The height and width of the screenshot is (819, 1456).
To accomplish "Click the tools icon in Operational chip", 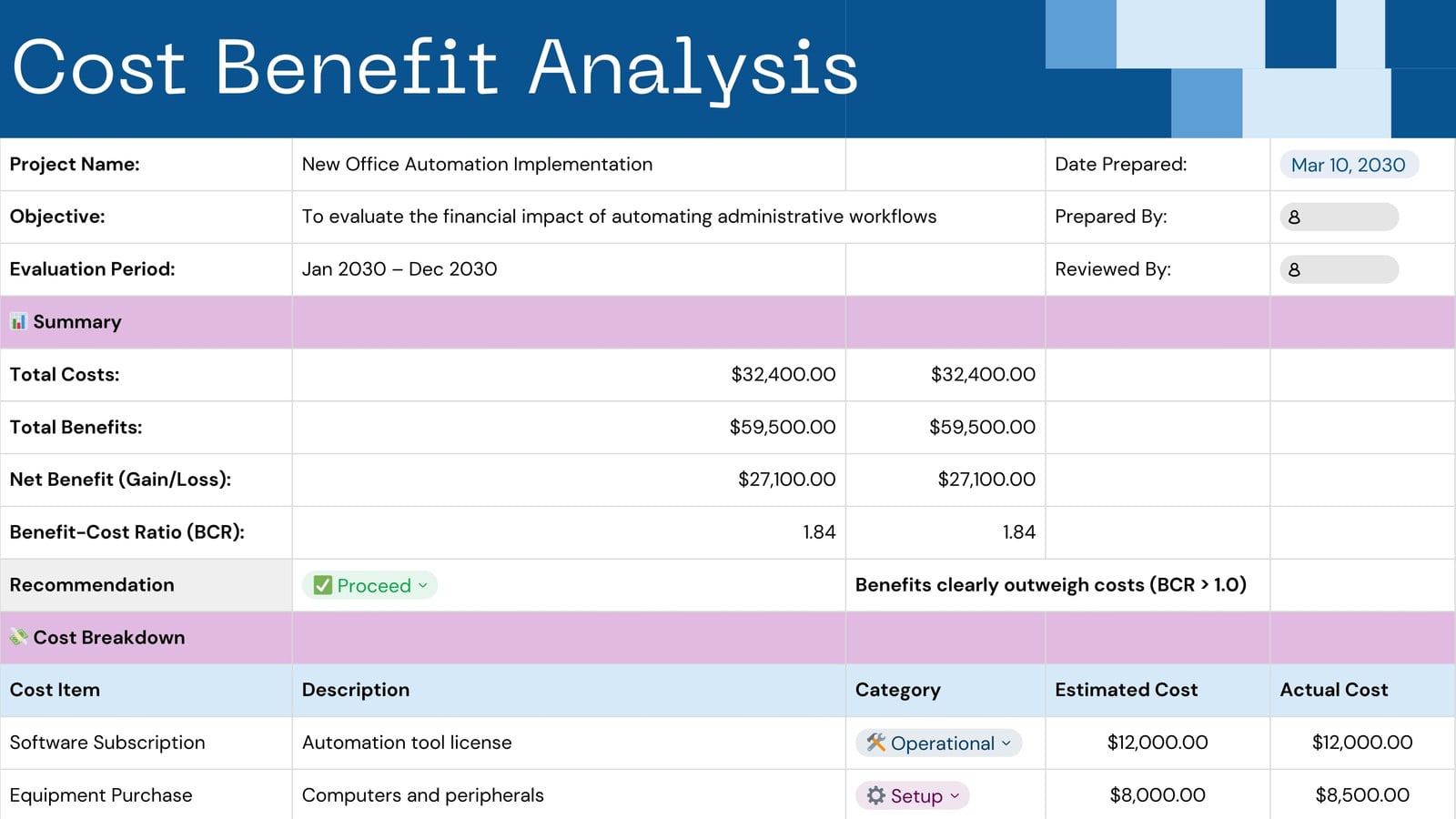I will tap(875, 743).
